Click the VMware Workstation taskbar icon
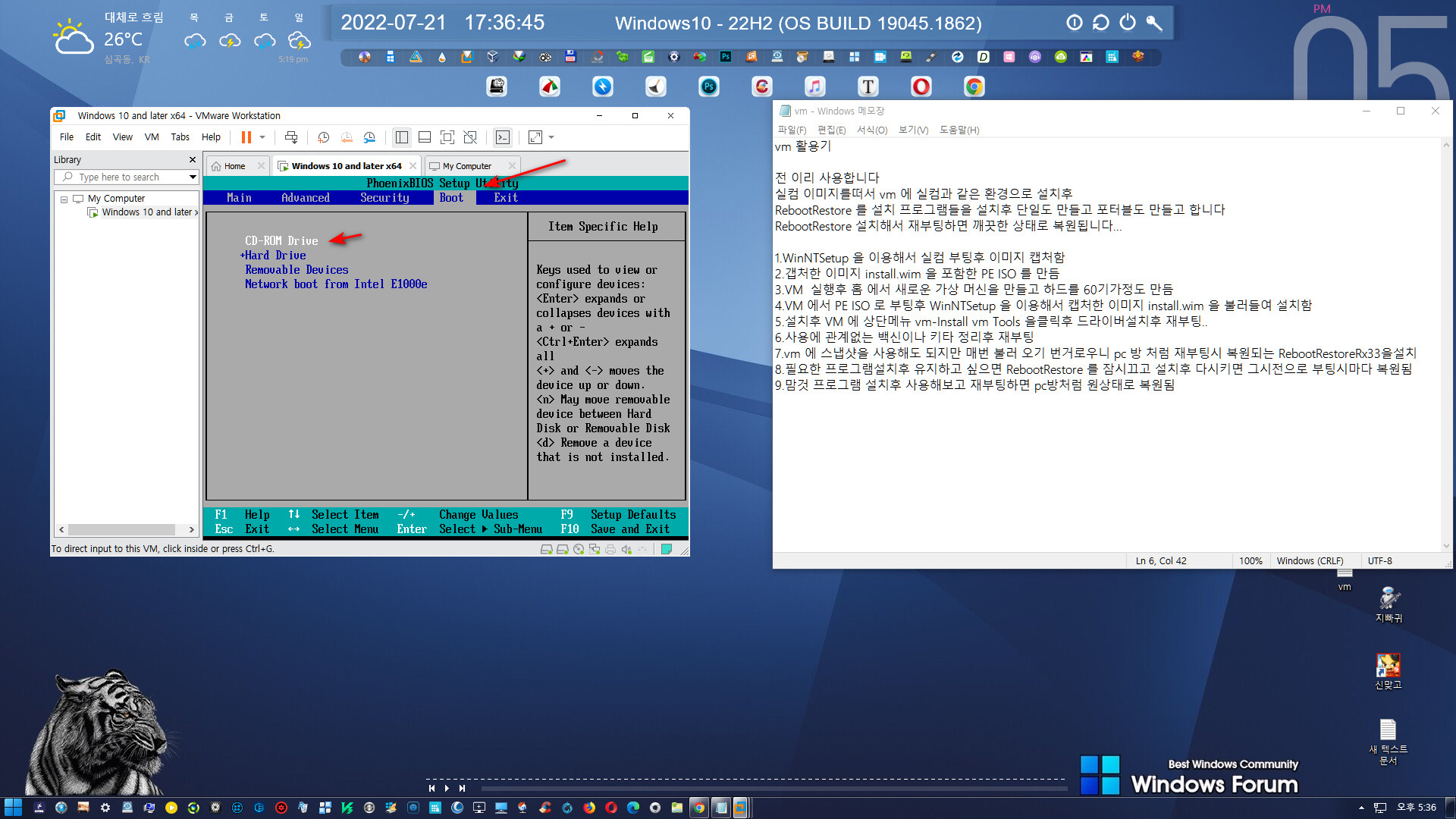The height and width of the screenshot is (819, 1456). click(x=740, y=808)
